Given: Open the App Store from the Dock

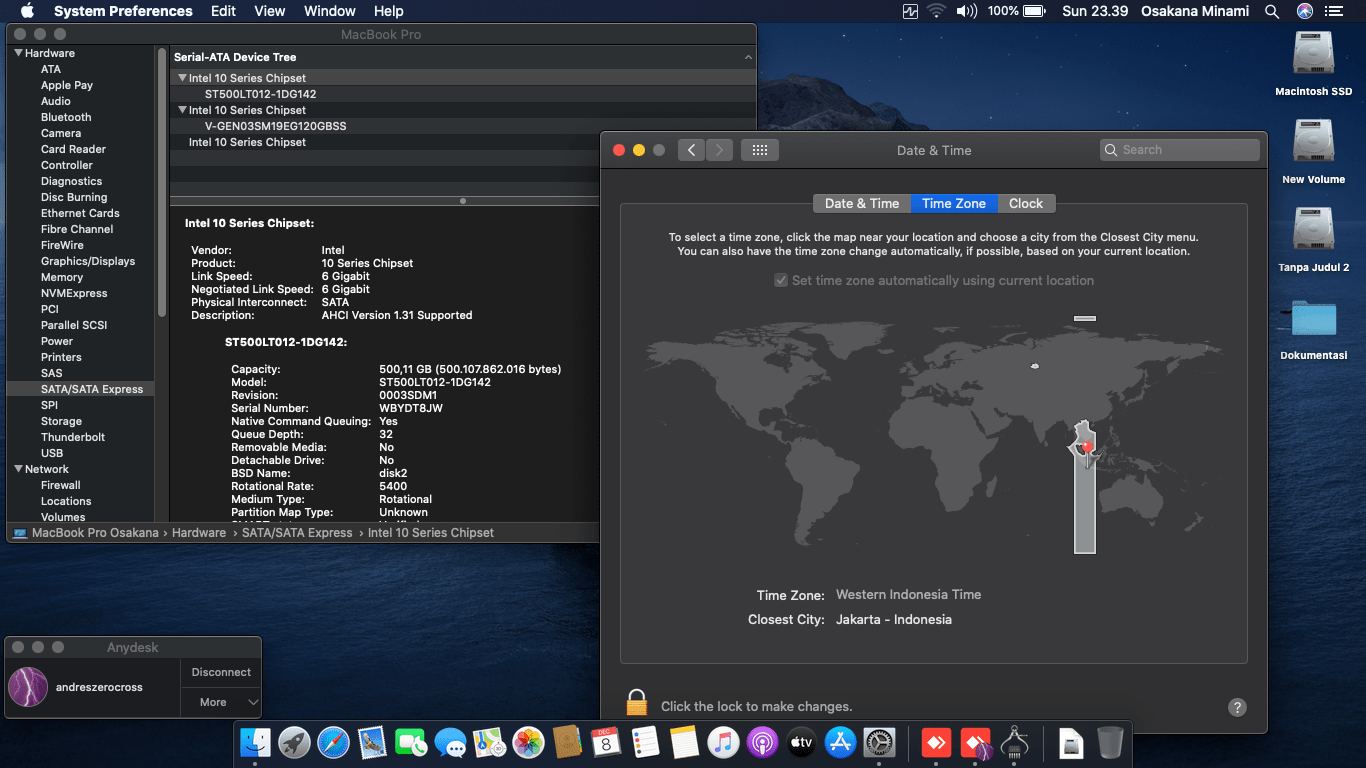Looking at the screenshot, I should (x=840, y=743).
